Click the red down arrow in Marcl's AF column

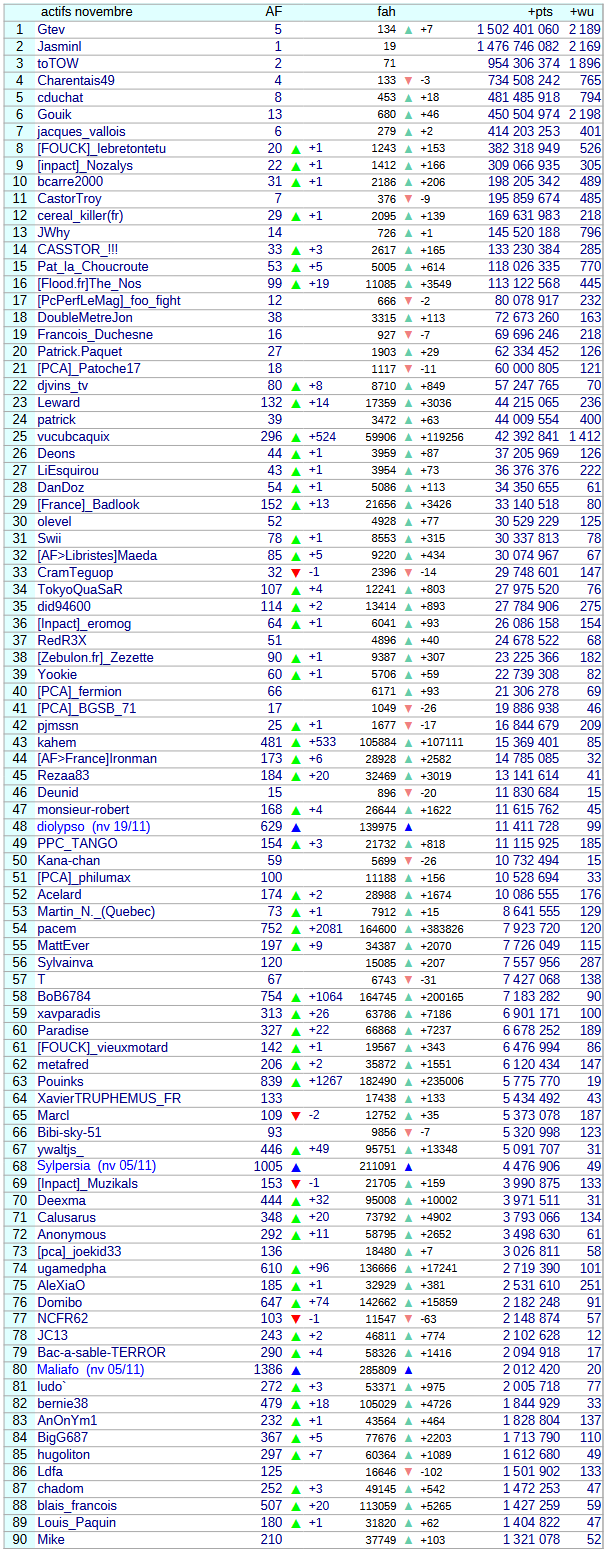click(x=295, y=1116)
